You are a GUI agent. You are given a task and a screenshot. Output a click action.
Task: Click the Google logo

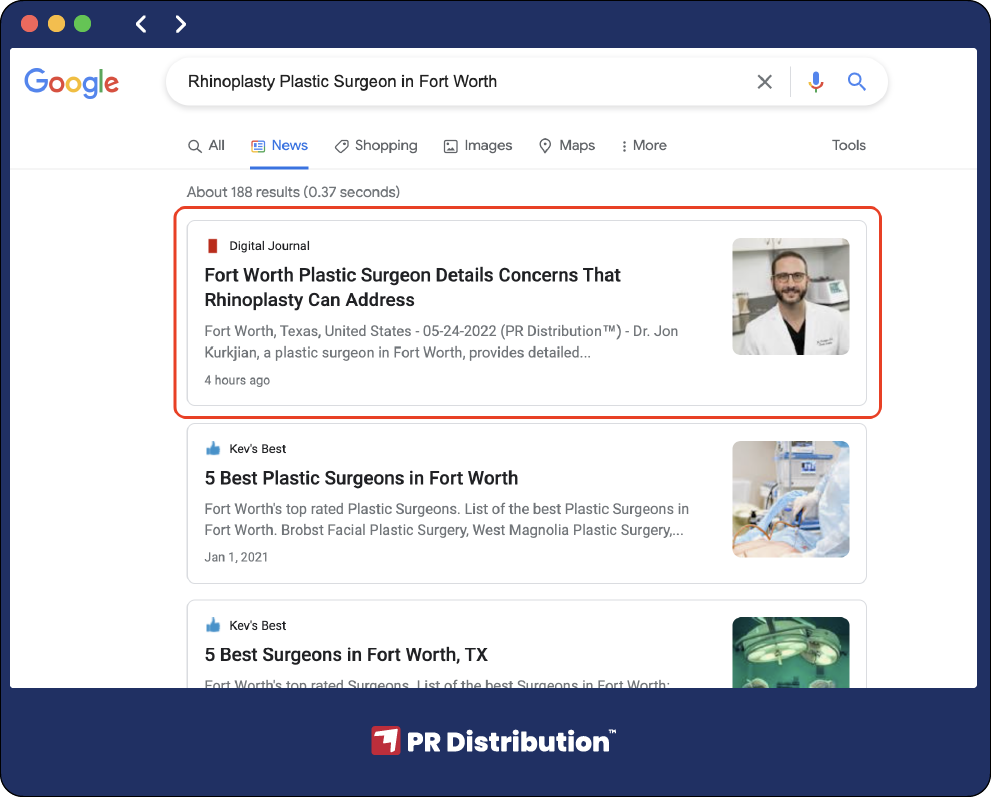pos(71,82)
